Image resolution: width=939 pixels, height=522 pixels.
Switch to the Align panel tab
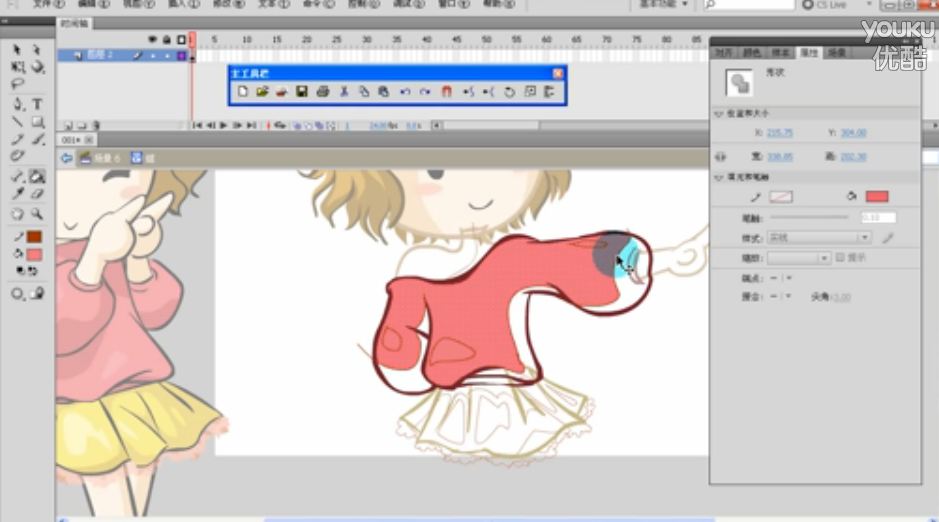pos(723,53)
